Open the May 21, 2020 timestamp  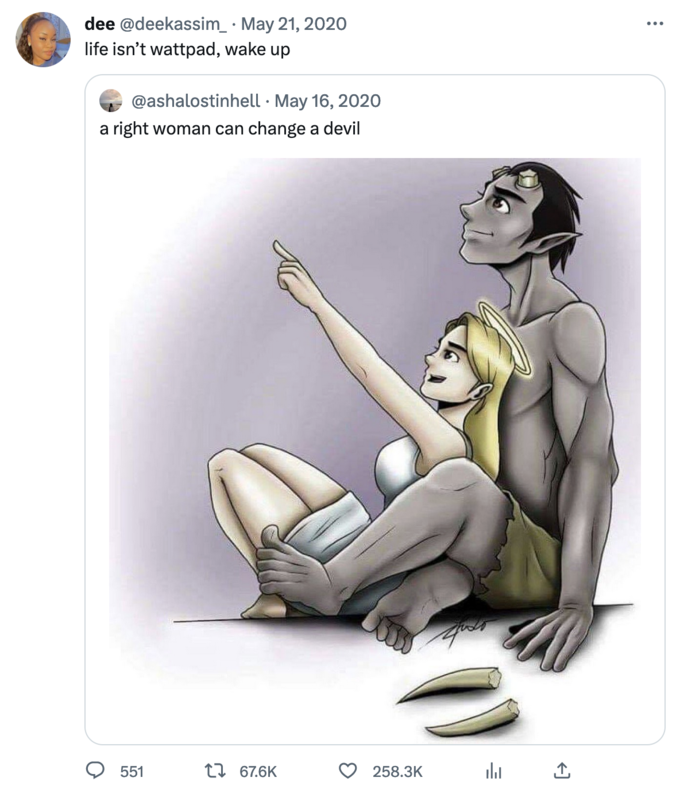click(294, 24)
